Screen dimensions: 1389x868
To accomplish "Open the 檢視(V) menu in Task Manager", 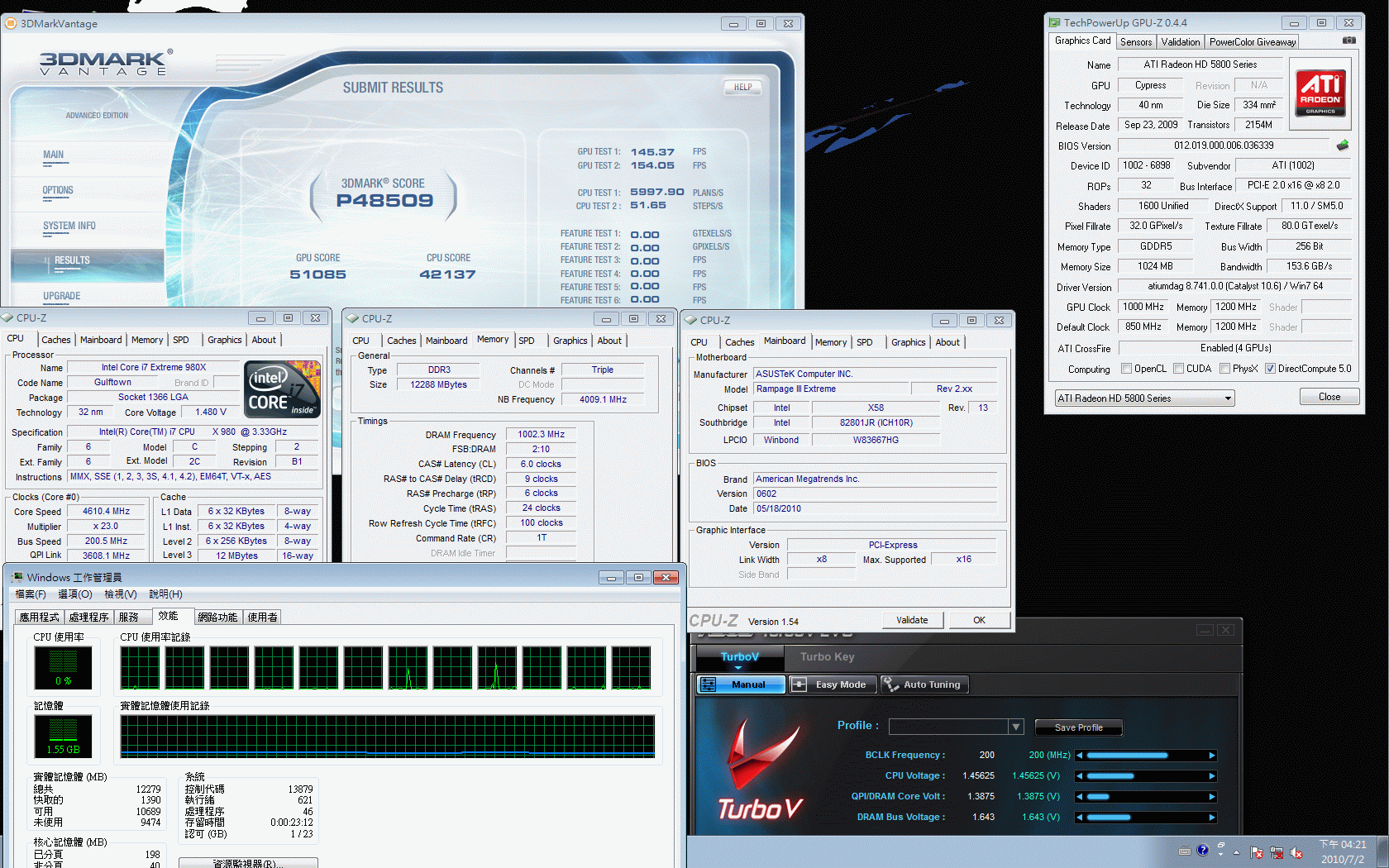I will click(x=121, y=594).
